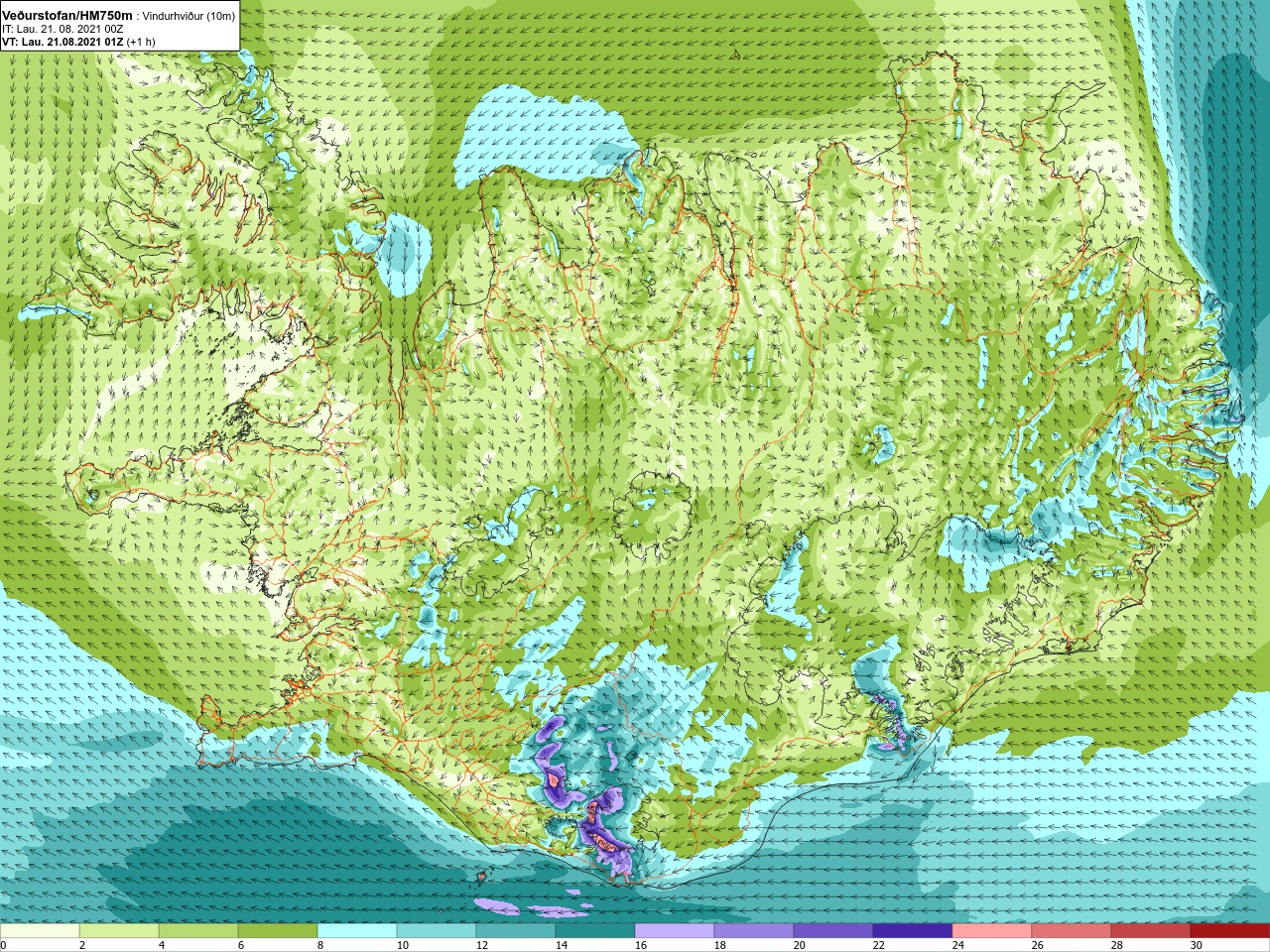Click the 'Veðurstofan/HM750m' title text

(x=65, y=15)
